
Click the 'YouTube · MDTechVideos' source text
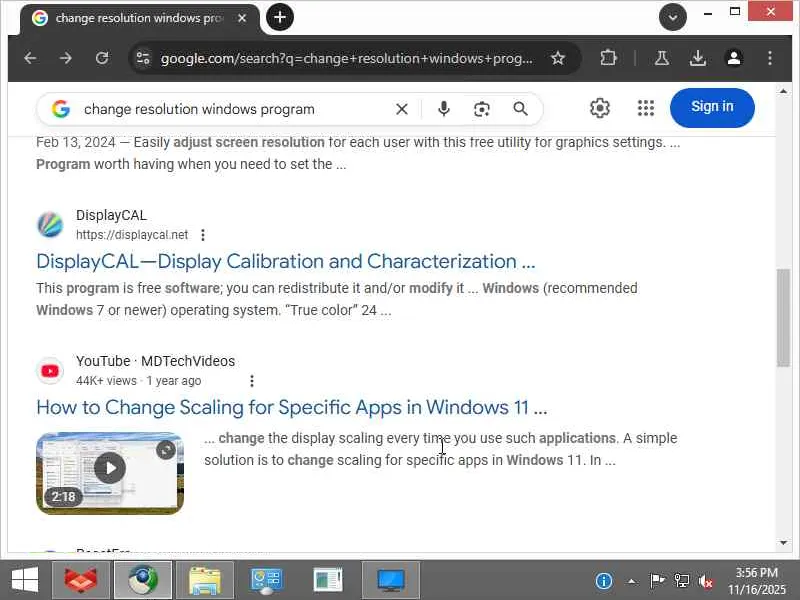(156, 361)
